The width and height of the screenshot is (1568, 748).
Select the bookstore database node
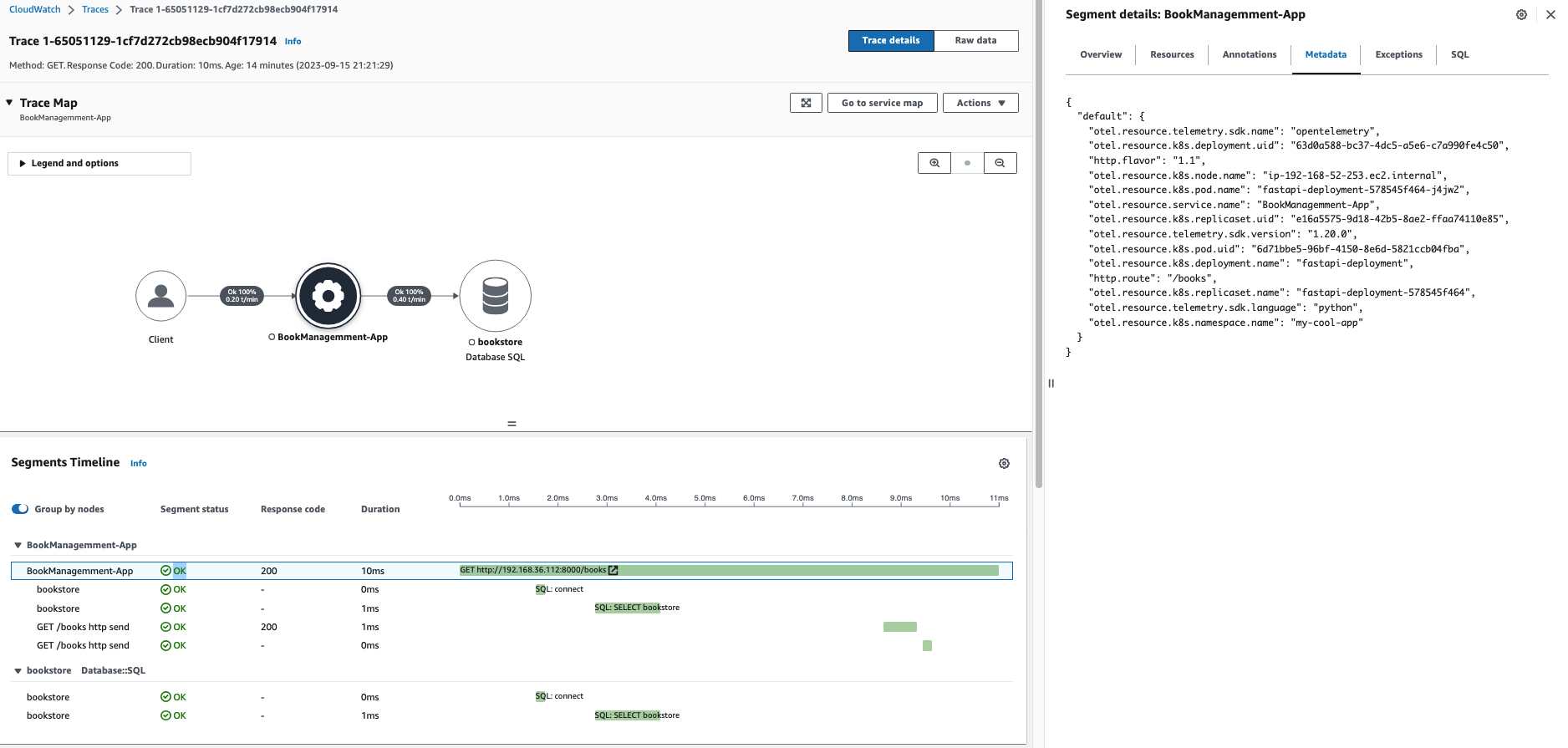click(x=496, y=296)
